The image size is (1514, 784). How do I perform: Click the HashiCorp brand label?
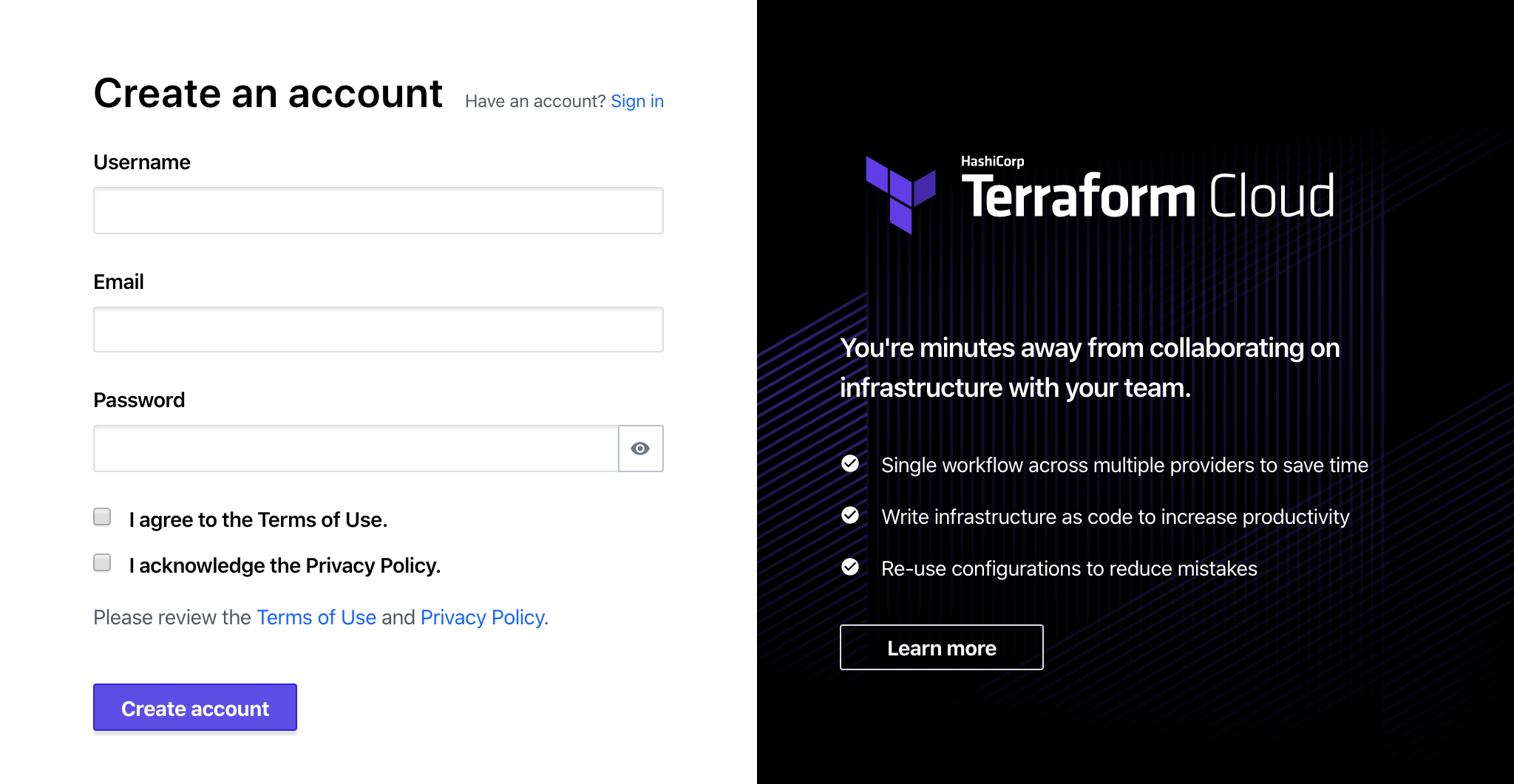click(993, 161)
